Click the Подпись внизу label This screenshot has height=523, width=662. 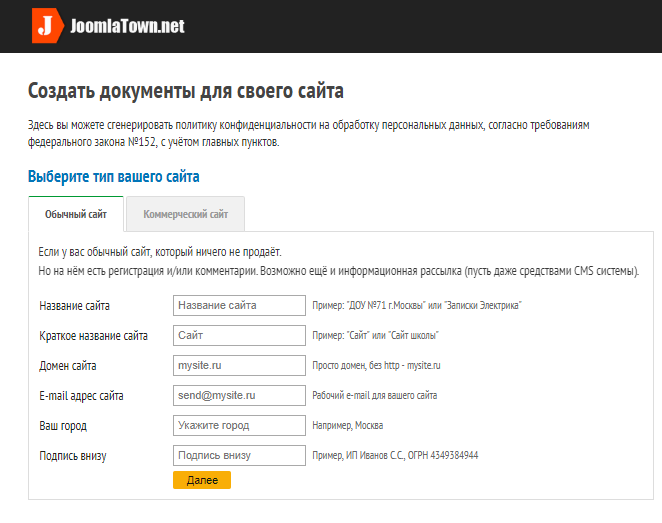coord(73,456)
